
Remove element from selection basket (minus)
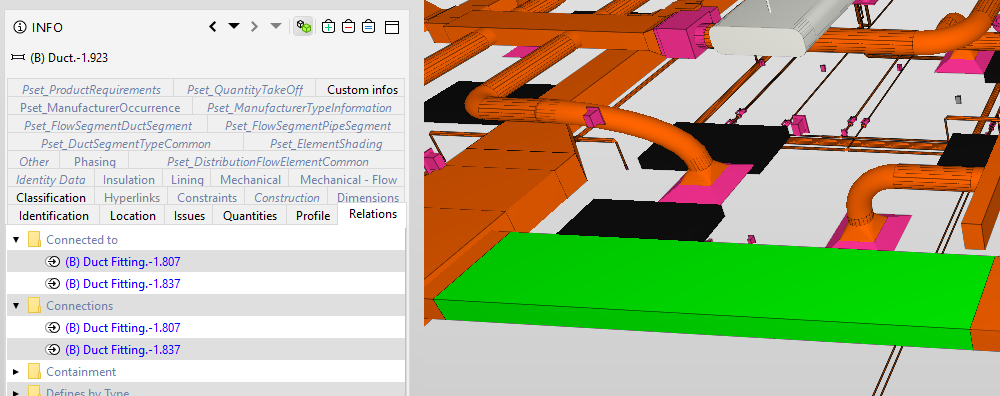click(348, 27)
